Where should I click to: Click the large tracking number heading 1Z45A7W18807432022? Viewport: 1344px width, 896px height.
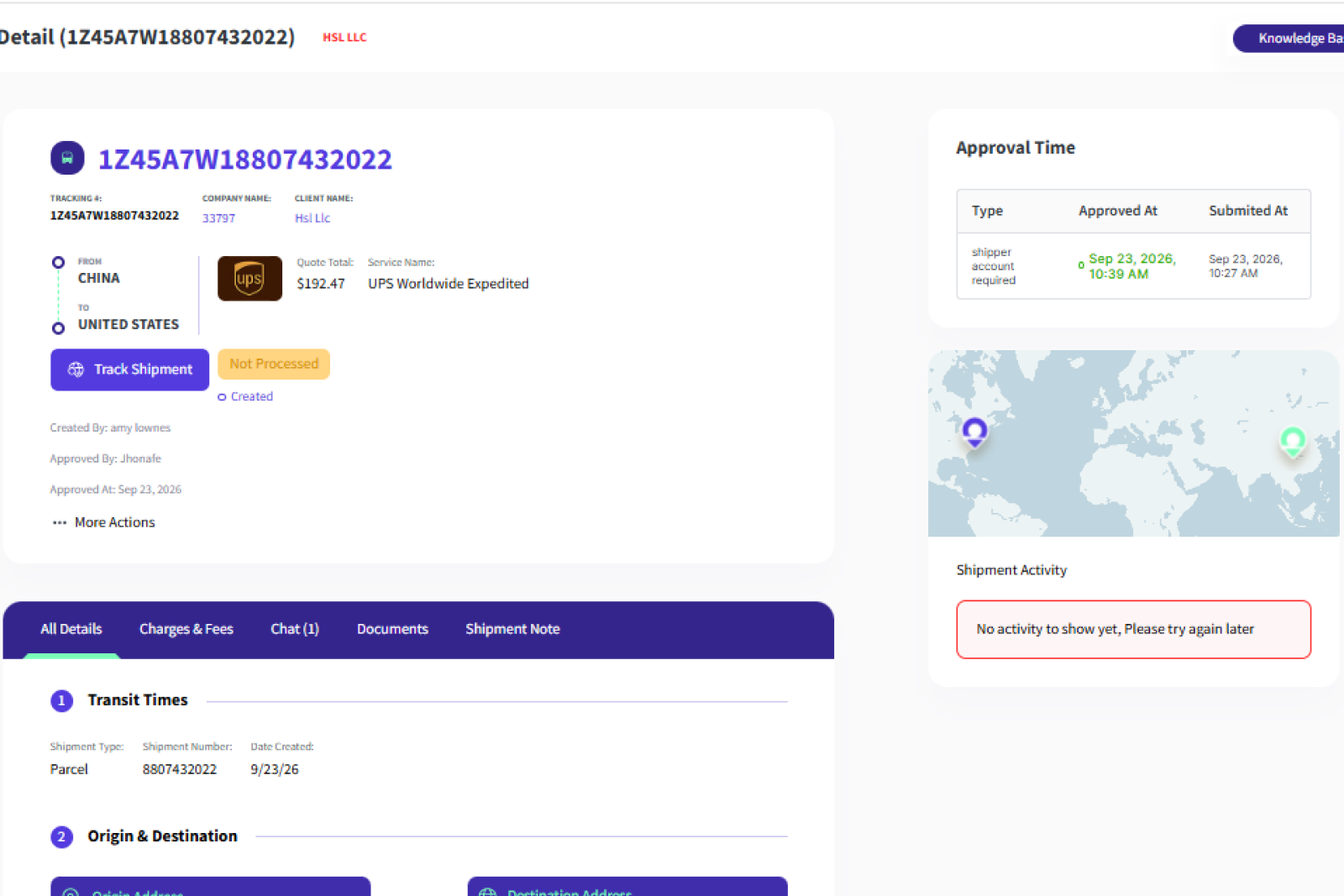click(245, 160)
